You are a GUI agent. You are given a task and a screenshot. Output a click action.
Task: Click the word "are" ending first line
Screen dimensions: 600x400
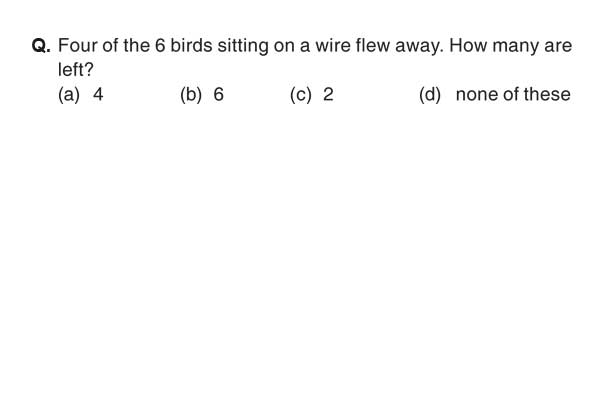[558, 47]
